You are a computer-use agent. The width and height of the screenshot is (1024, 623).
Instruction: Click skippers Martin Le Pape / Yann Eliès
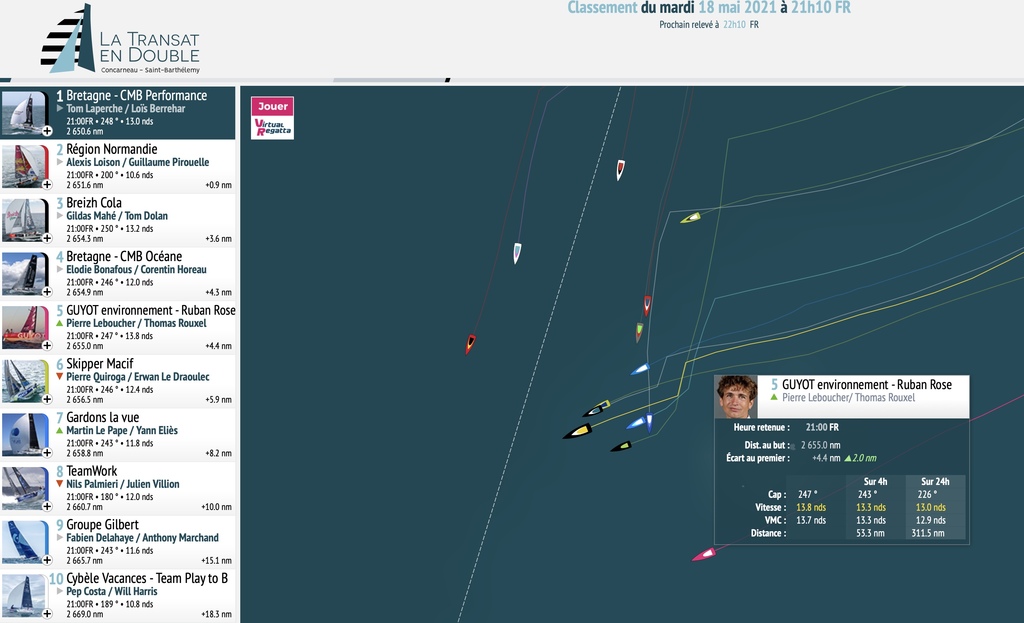click(x=122, y=430)
